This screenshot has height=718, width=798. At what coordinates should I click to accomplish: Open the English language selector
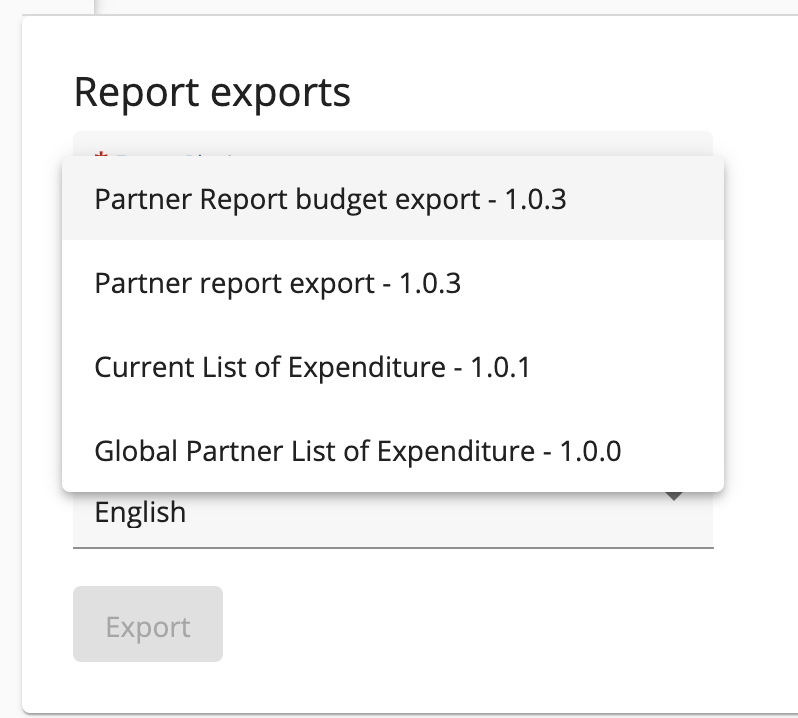point(392,514)
